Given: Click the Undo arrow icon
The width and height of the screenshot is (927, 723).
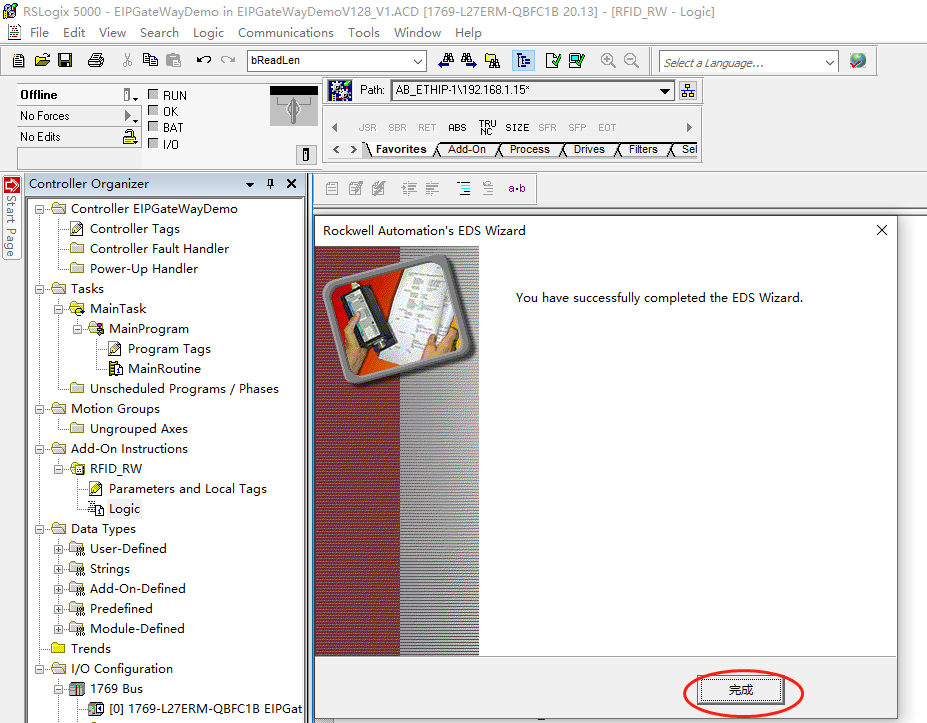Looking at the screenshot, I should click(x=203, y=61).
